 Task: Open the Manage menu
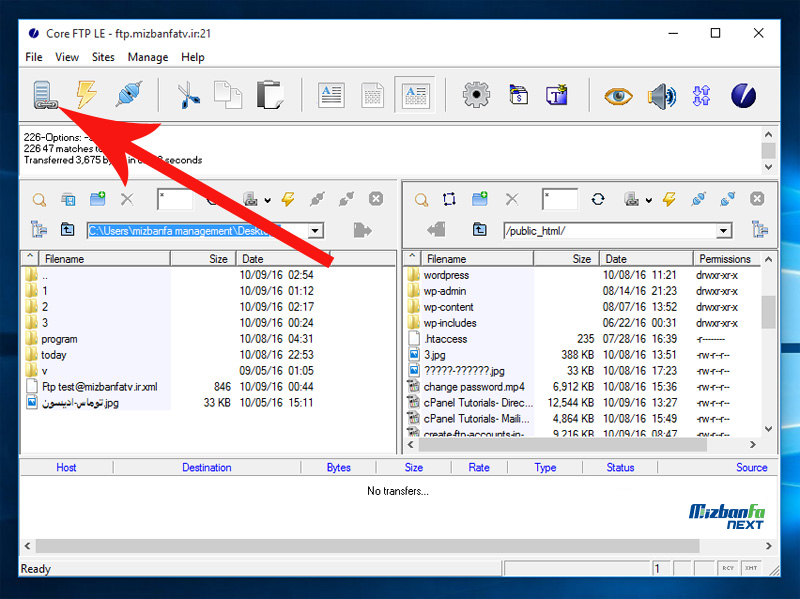[148, 57]
